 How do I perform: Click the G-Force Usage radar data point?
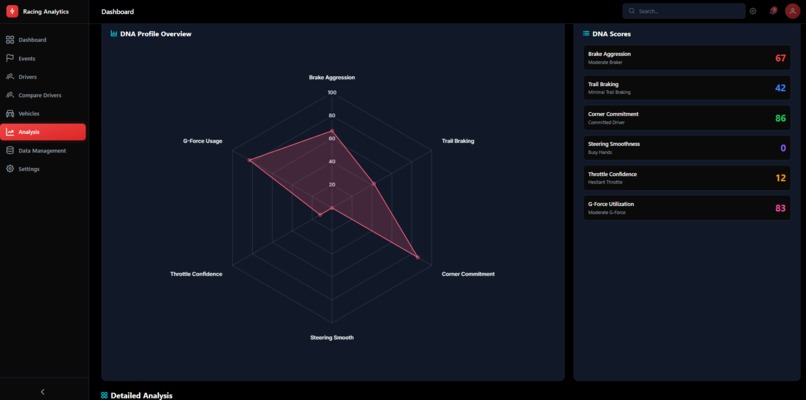coord(249,160)
